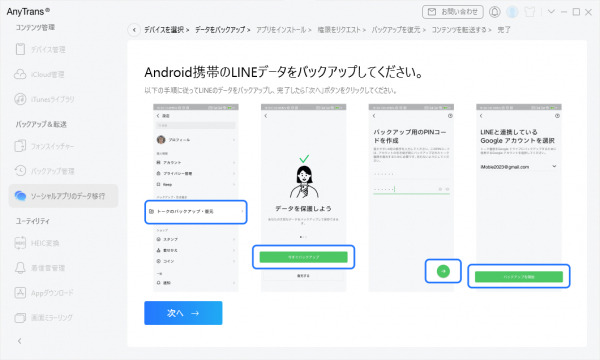Click the Appダウンロード icon
Screen dimensions: 600x360
pos(20,293)
